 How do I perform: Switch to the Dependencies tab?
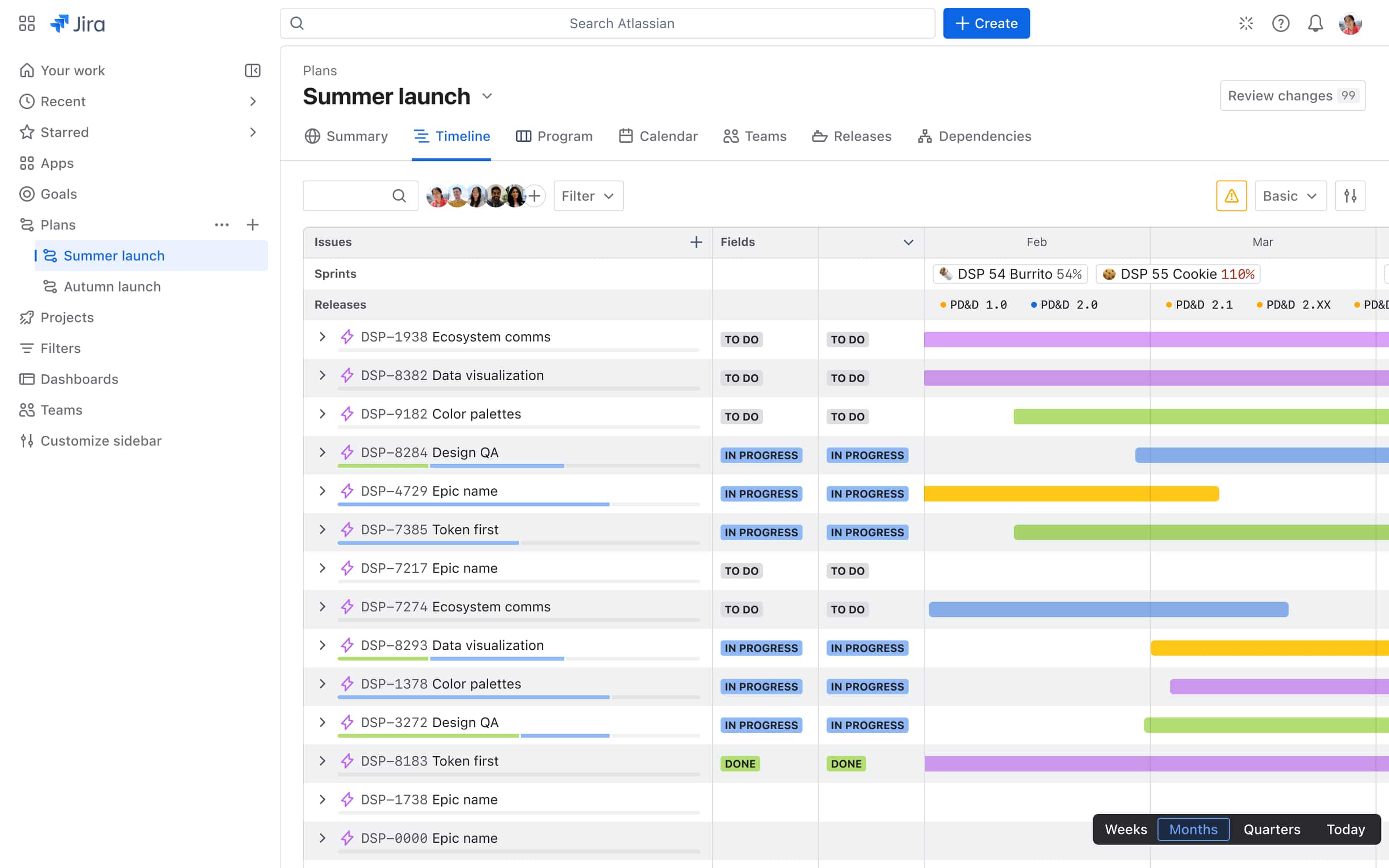click(974, 136)
